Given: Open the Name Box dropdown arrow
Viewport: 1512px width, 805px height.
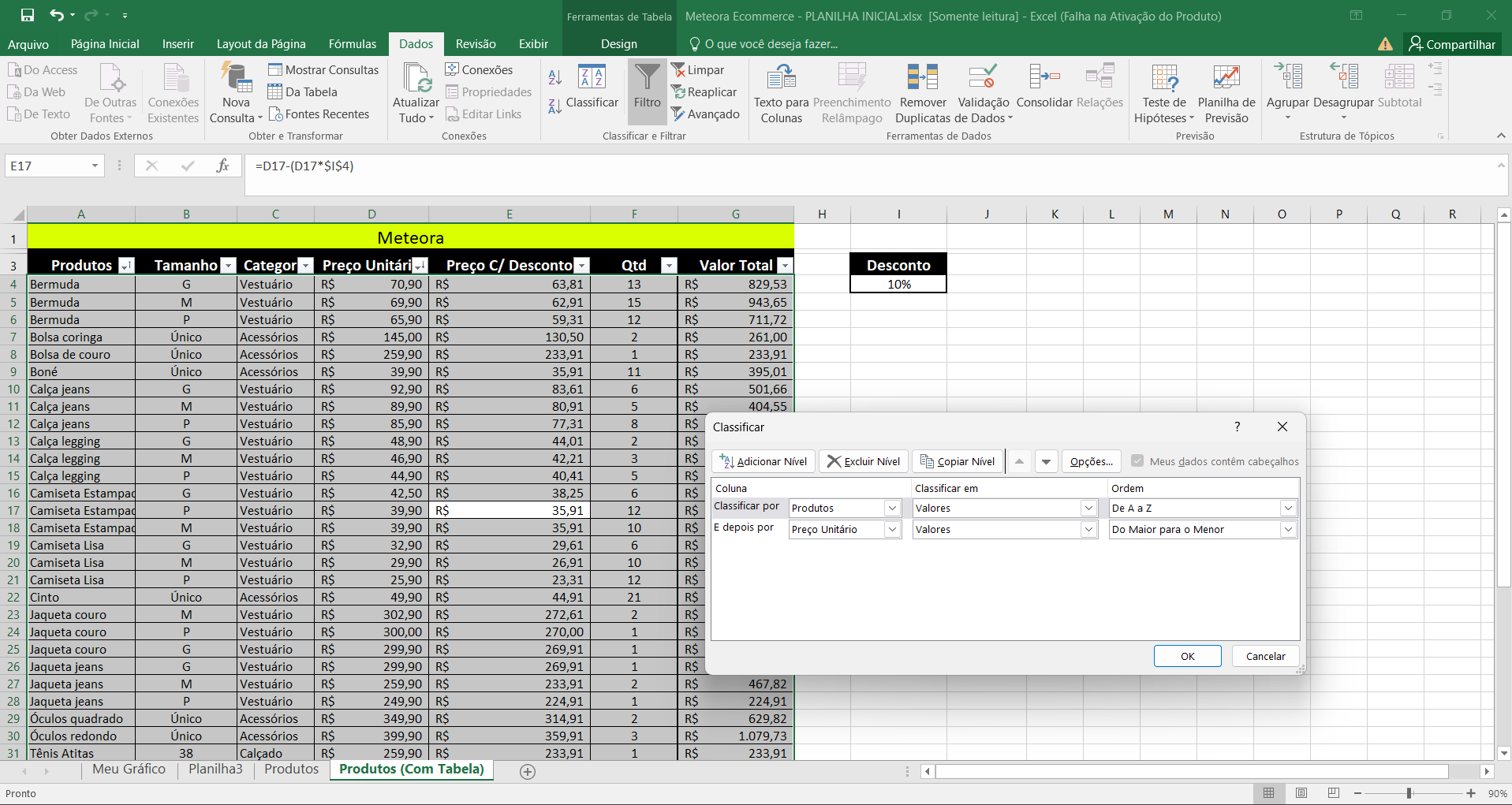Looking at the screenshot, I should pyautogui.click(x=95, y=166).
